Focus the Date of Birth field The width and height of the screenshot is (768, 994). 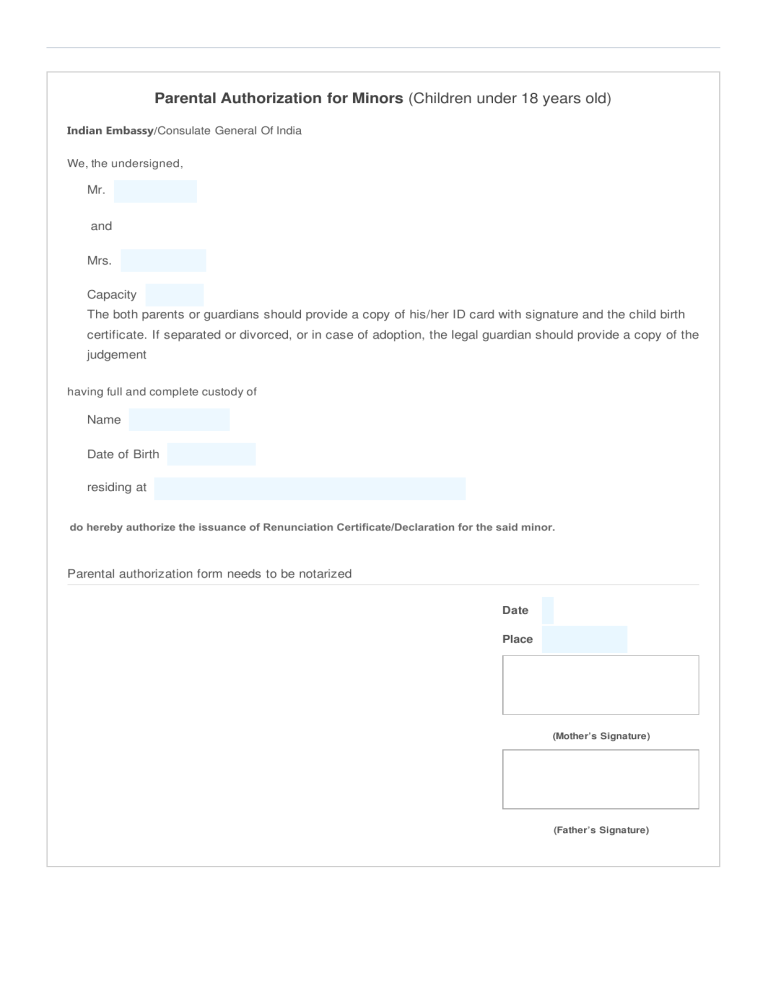211,454
